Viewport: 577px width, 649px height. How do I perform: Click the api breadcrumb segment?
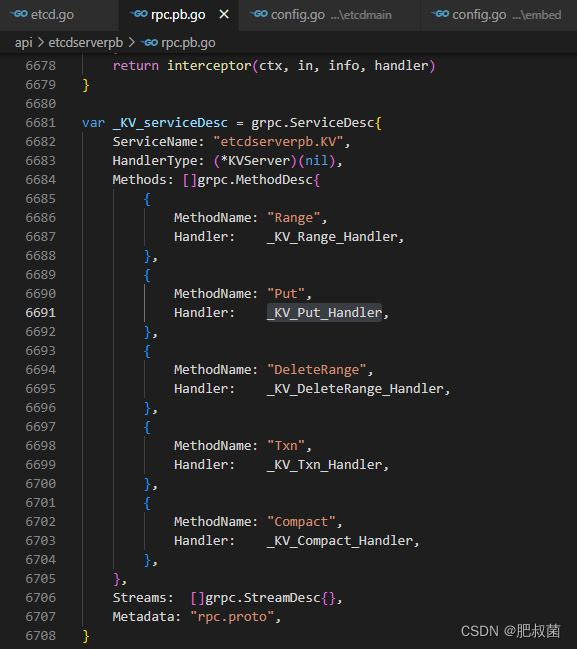coord(24,43)
